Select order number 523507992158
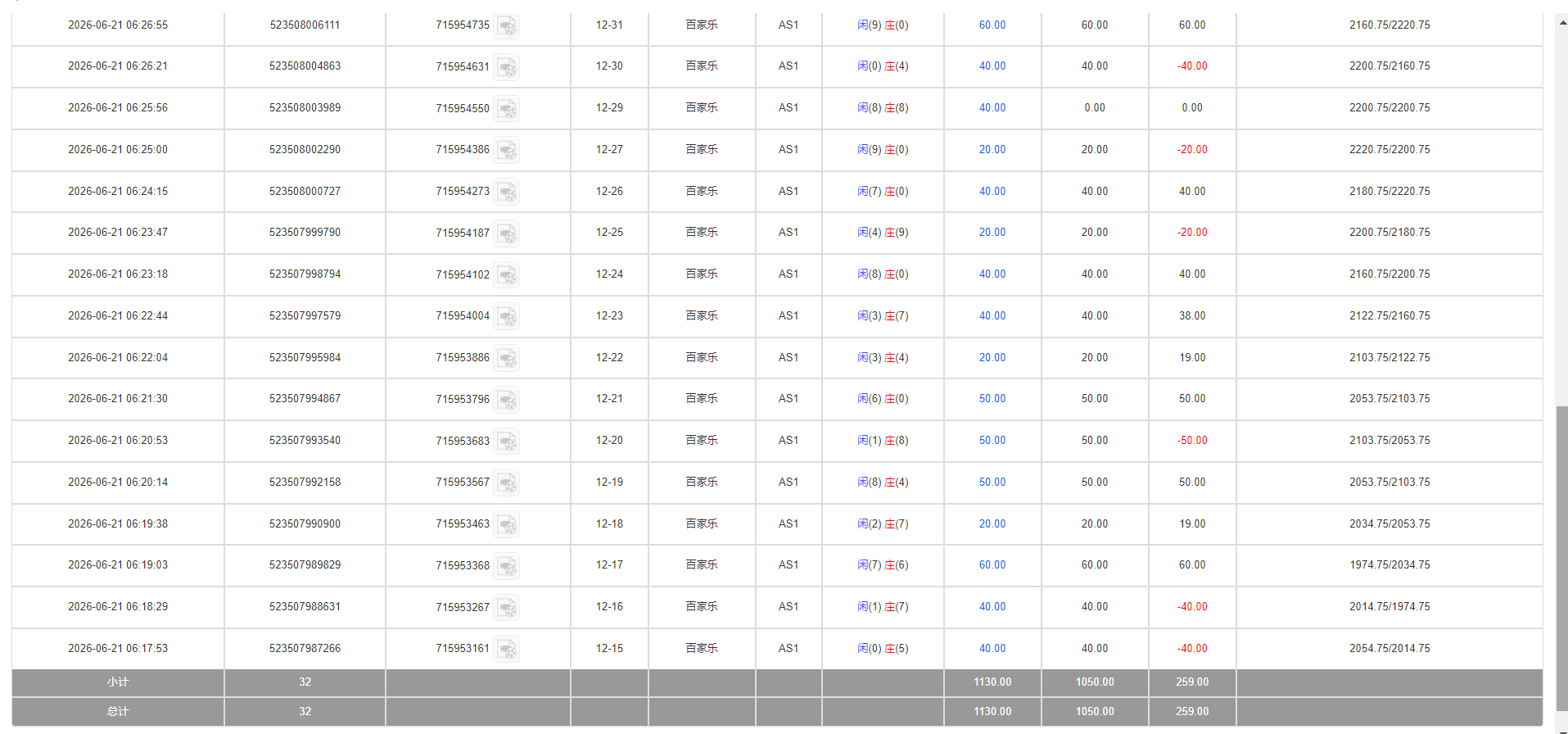Screen dimensions: 1568x734 tap(305, 483)
